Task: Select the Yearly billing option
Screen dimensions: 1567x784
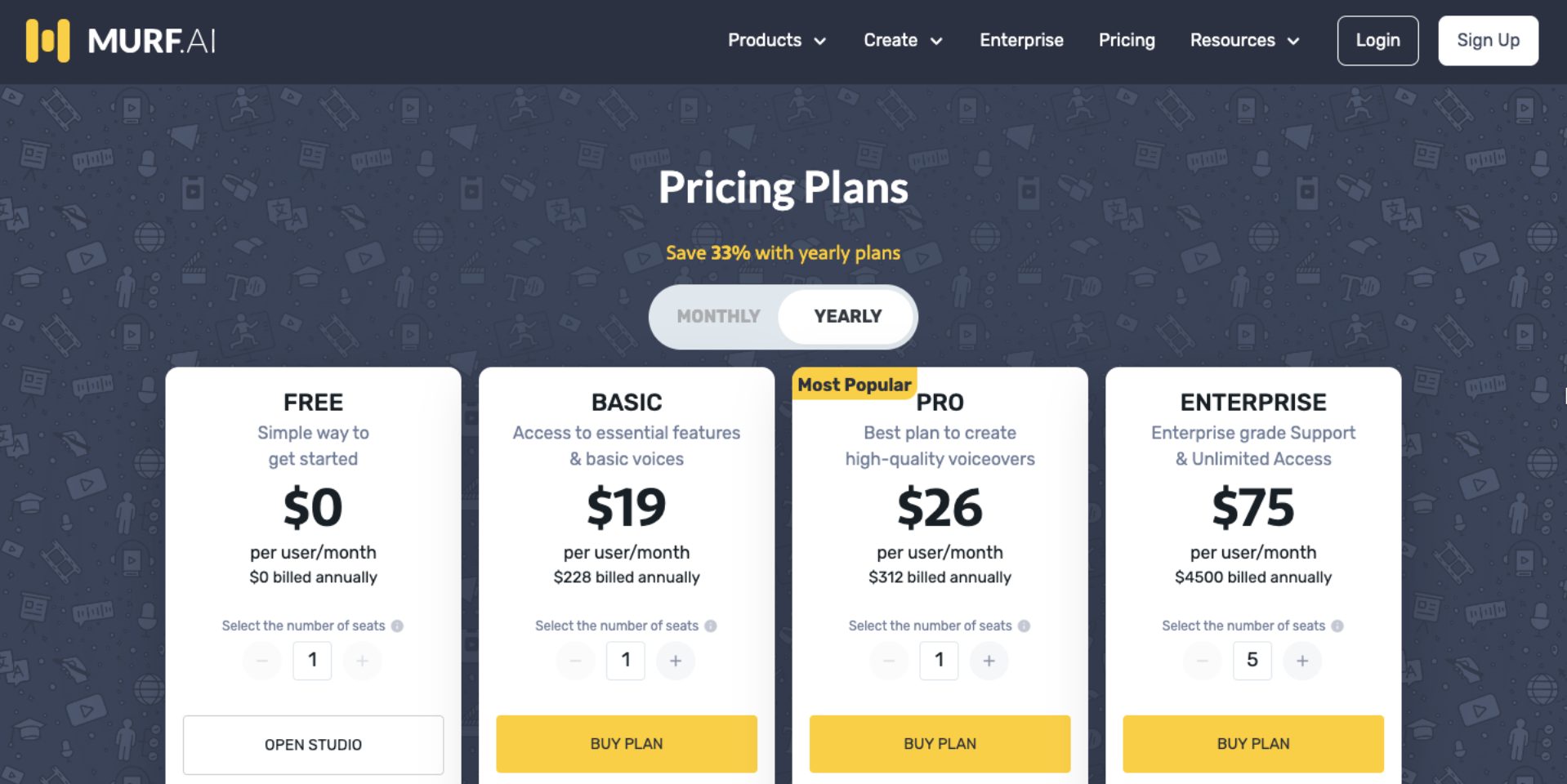Action: [x=847, y=316]
